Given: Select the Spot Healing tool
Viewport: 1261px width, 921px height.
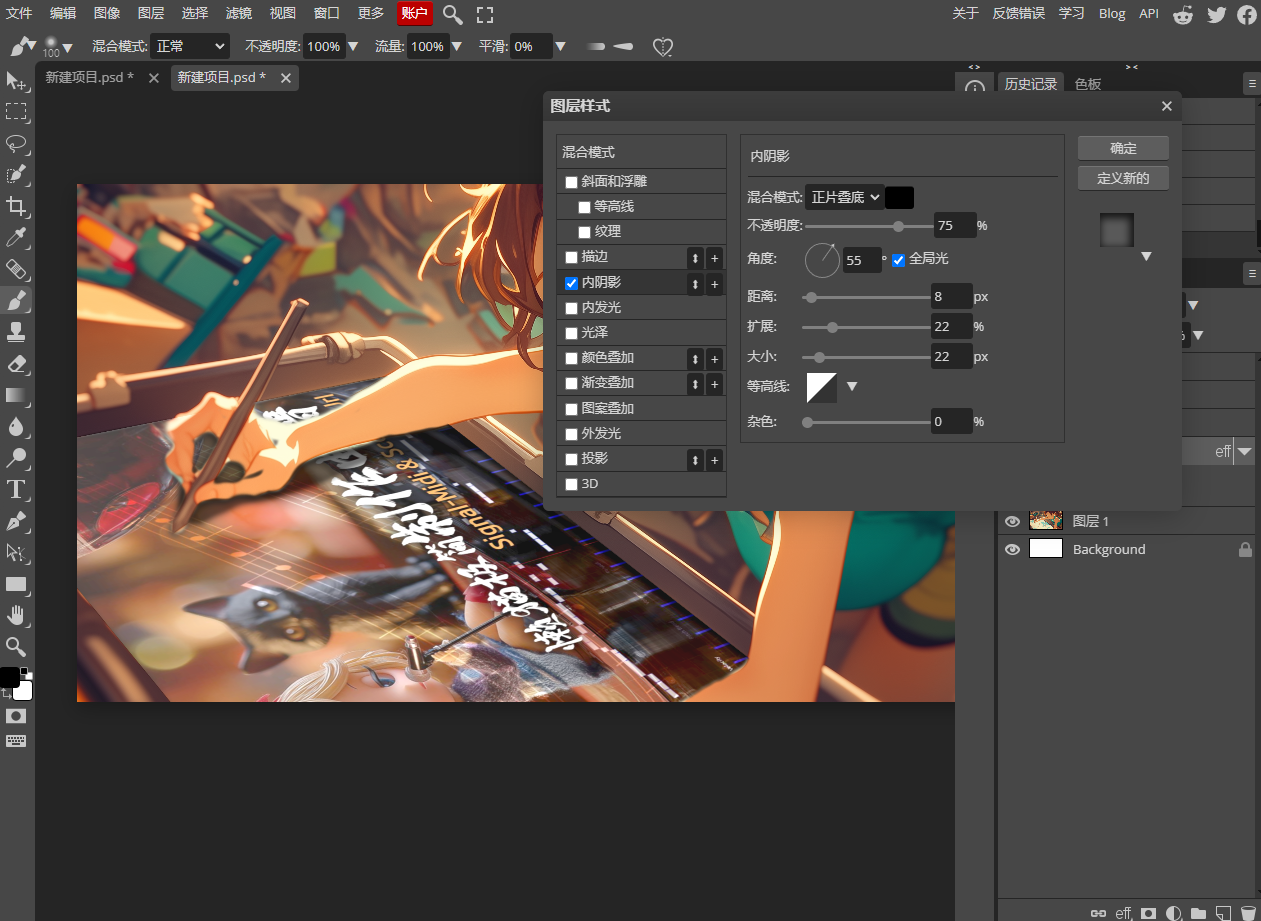Looking at the screenshot, I should (x=16, y=268).
